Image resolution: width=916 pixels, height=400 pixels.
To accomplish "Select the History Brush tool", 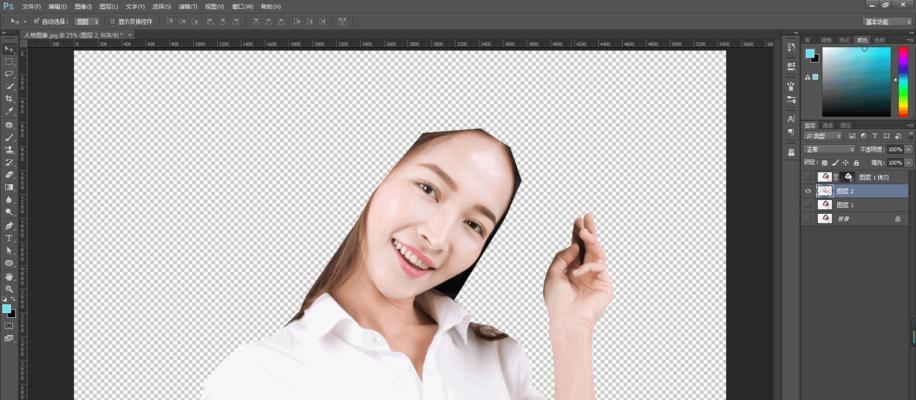I will click(x=9, y=162).
